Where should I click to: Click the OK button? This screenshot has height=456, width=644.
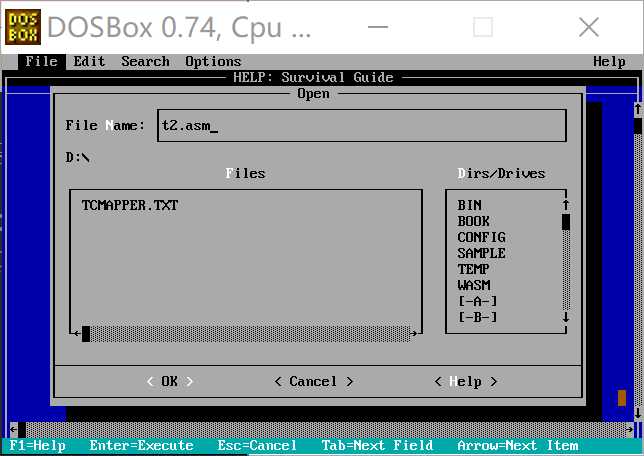(170, 381)
